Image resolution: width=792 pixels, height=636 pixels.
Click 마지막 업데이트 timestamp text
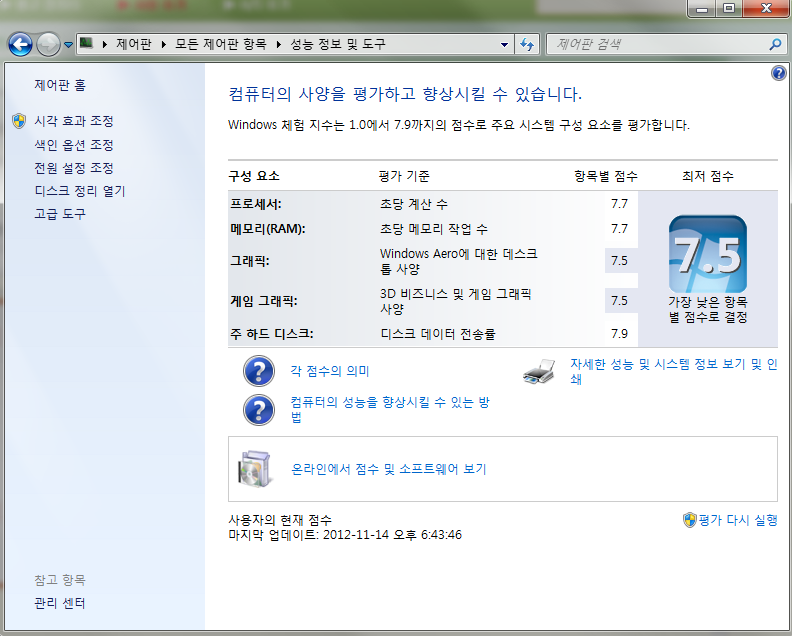pyautogui.click(x=345, y=534)
